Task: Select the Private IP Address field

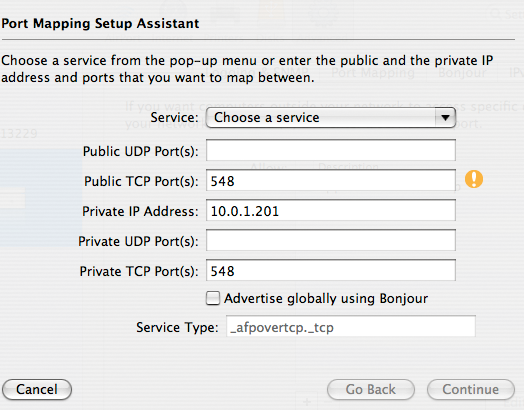Action: point(331,210)
